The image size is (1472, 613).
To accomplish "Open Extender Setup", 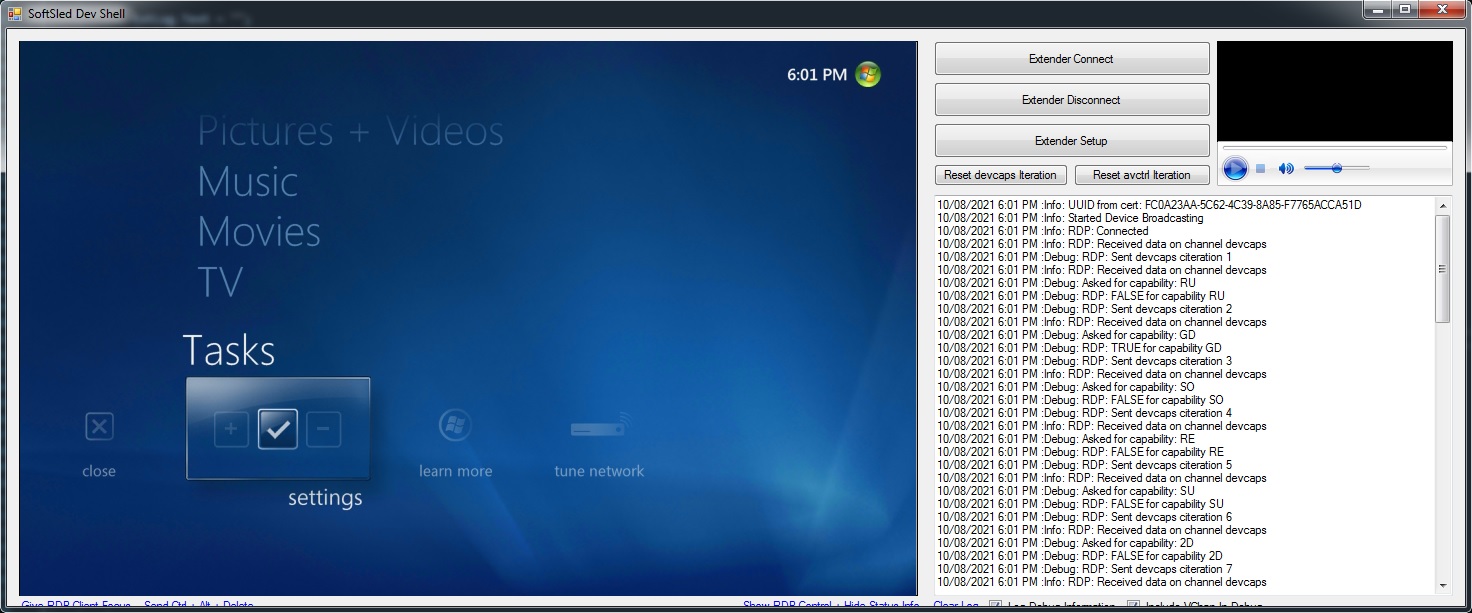I will tap(1072, 141).
